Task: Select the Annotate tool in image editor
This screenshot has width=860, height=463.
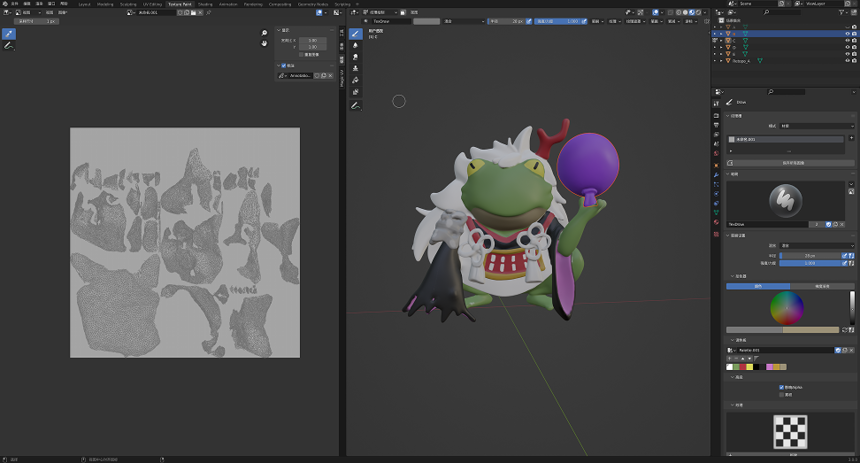Action: coord(9,46)
